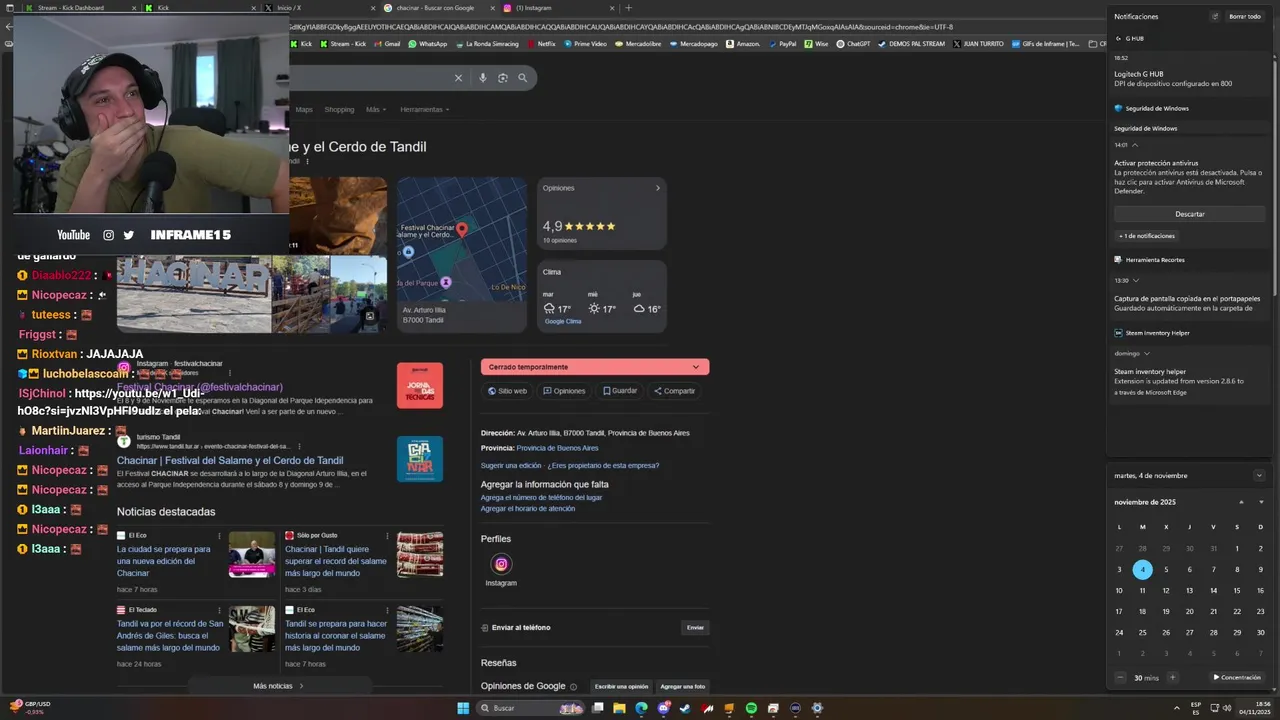Click the Google search magnifier button
Image resolution: width=1280 pixels, height=720 pixels.
pyautogui.click(x=522, y=78)
